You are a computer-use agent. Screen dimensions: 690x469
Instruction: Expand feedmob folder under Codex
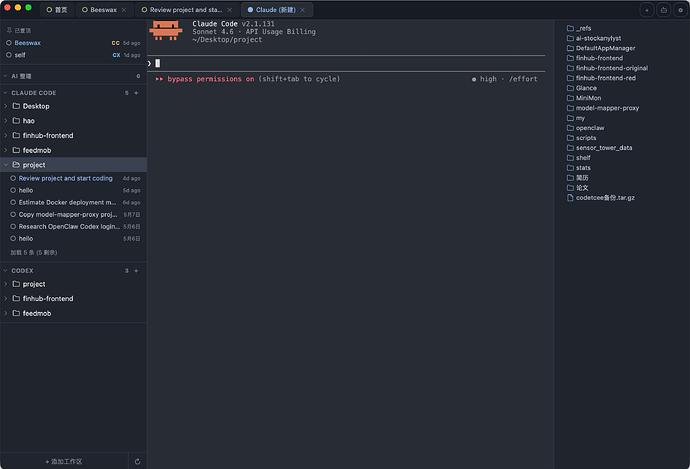(x=6, y=313)
